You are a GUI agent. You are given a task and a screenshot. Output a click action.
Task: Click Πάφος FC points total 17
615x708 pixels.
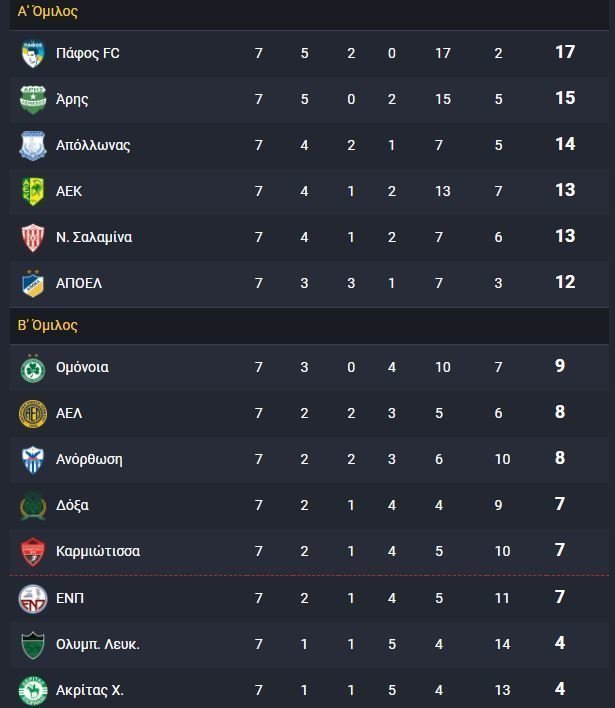coord(565,52)
